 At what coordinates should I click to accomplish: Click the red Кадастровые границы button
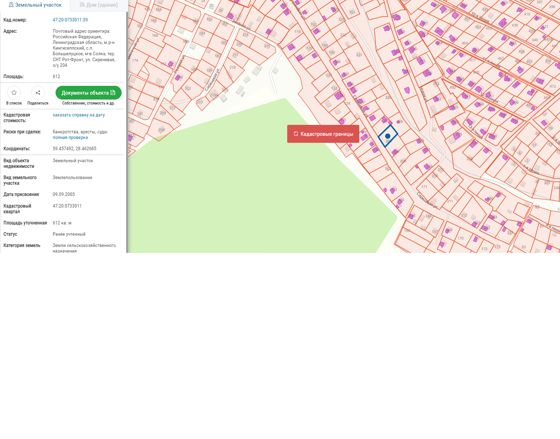coord(323,134)
